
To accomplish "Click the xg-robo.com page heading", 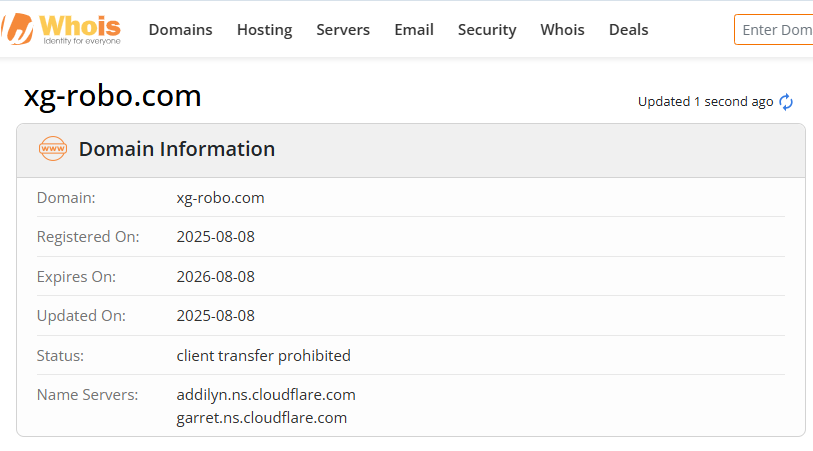I will 113,96.
